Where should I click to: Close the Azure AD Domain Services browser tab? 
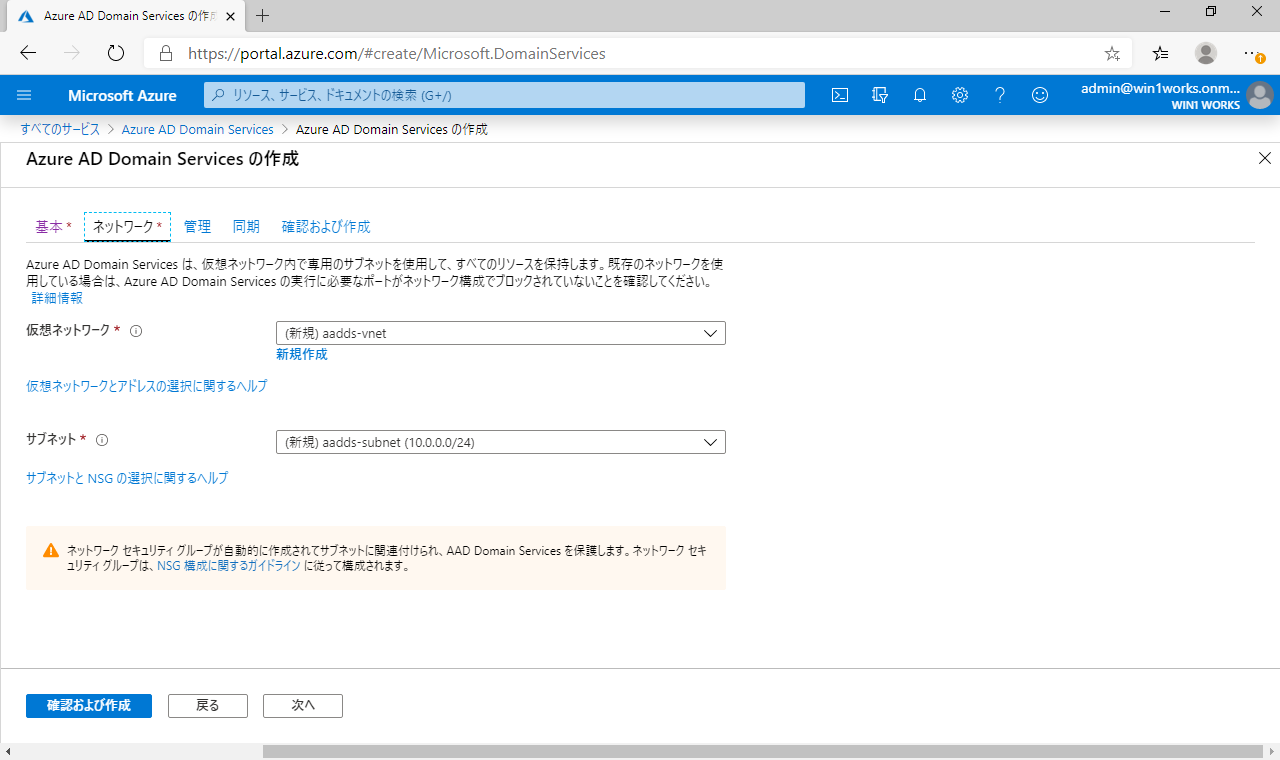tap(231, 16)
